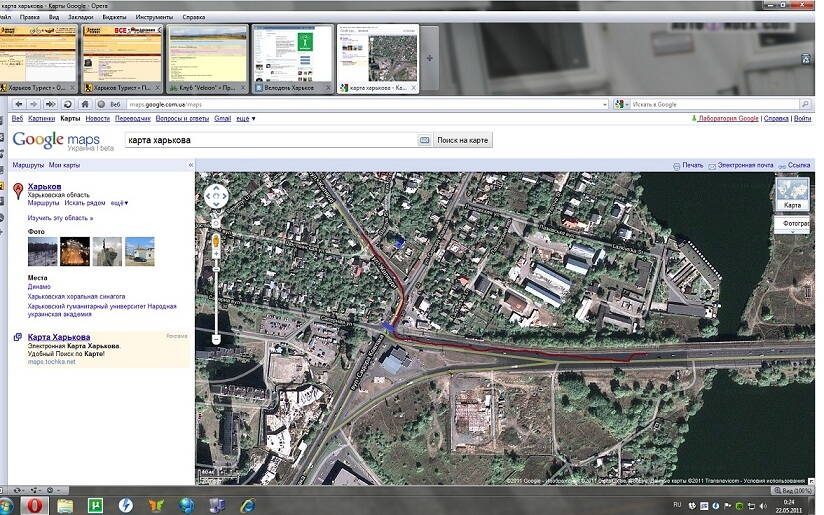The height and width of the screenshot is (515, 824).
Task: Switch to the Велоденъ Харьков tab
Action: pyautogui.click(x=292, y=59)
